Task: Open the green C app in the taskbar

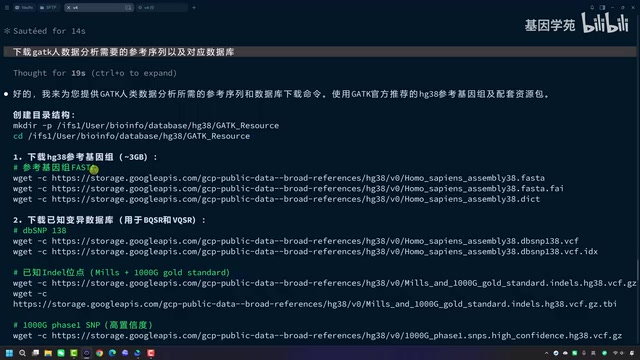Action: (74, 353)
